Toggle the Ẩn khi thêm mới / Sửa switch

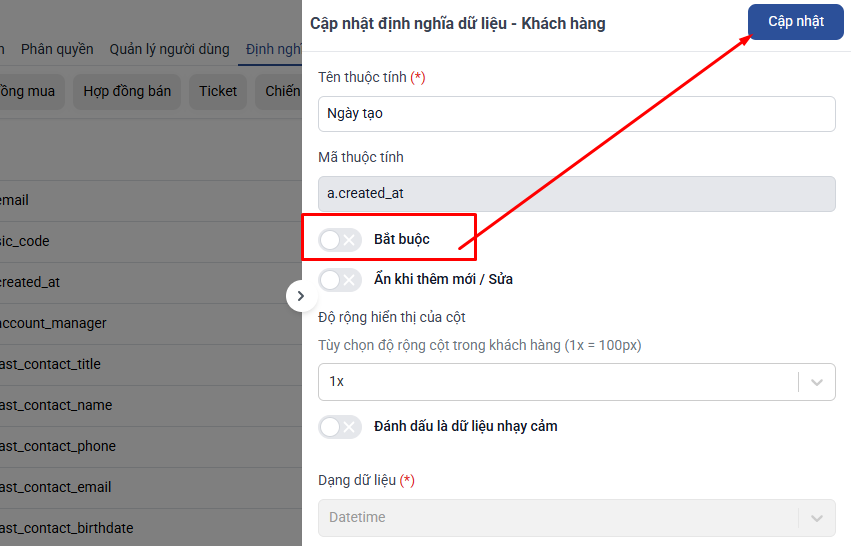pos(340,280)
